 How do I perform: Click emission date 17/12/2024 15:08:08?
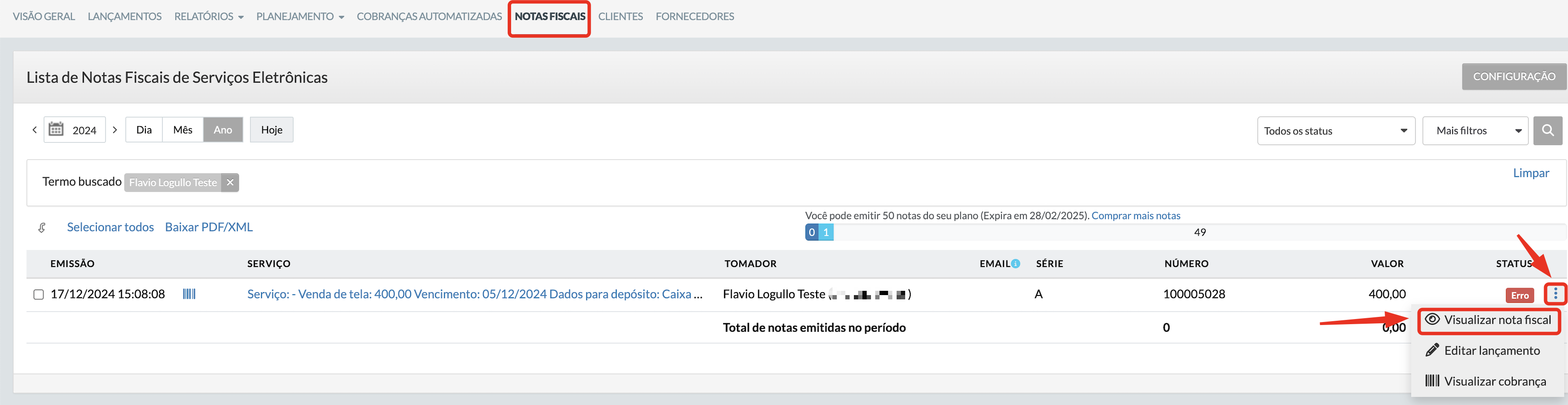point(108,294)
